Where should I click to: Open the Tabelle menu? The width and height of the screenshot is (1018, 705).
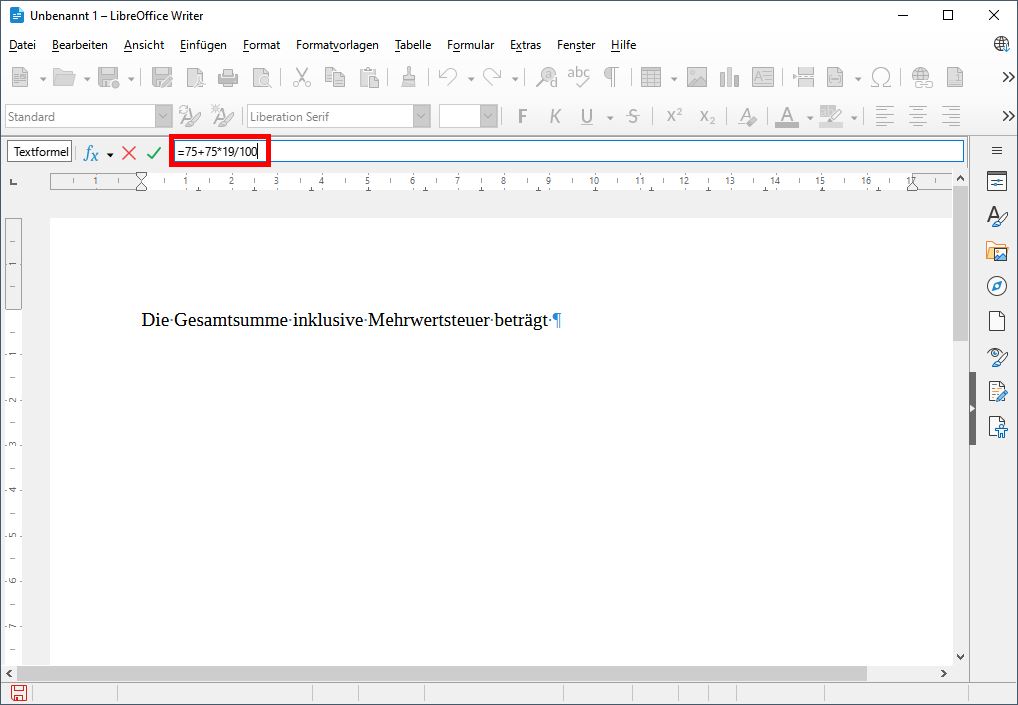(412, 45)
